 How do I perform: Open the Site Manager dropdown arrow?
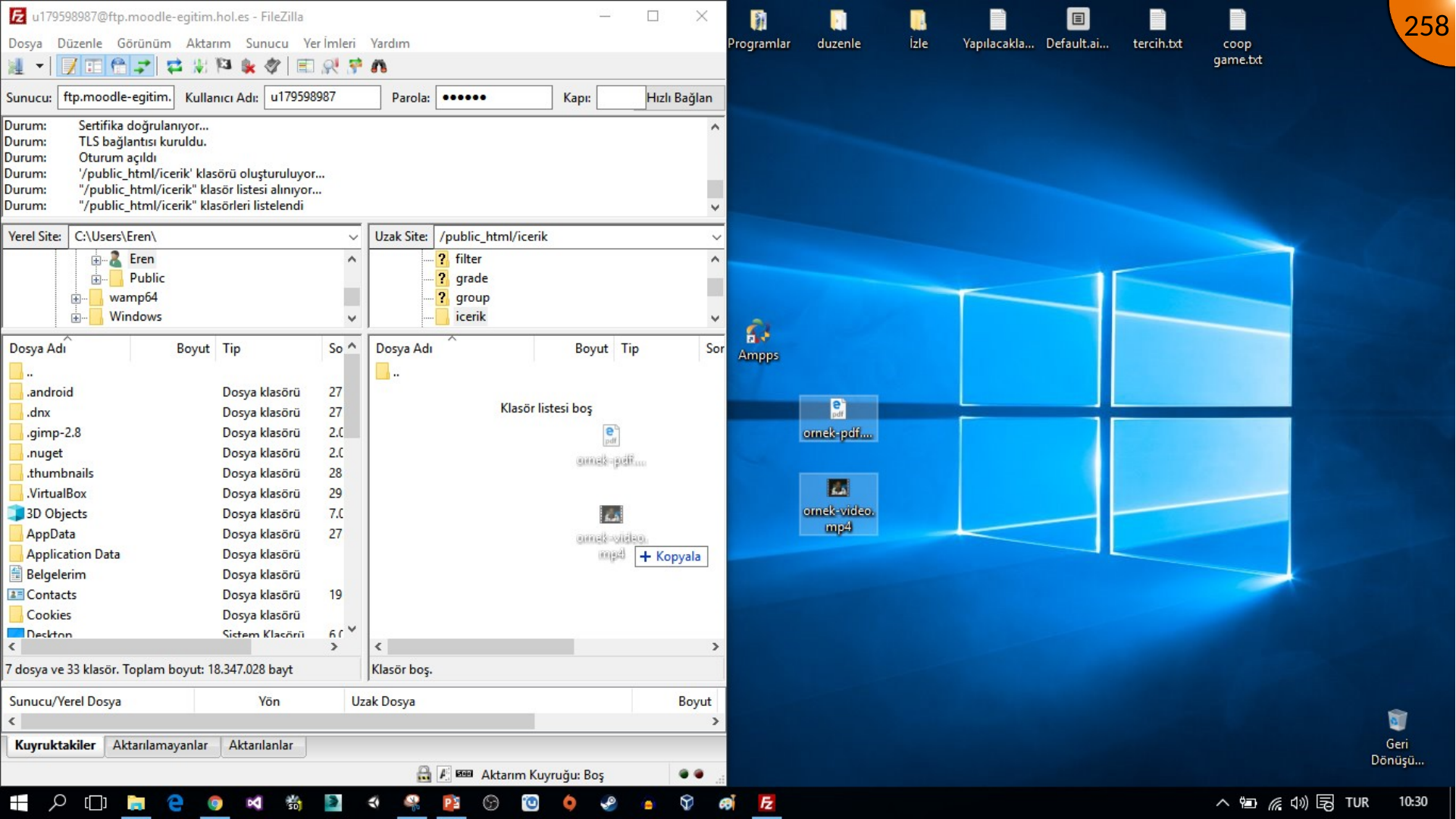(39, 66)
